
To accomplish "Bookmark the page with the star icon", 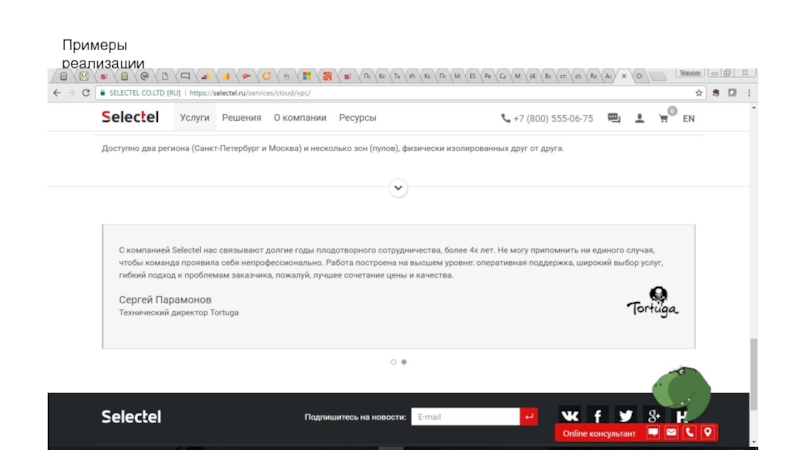I will point(698,93).
